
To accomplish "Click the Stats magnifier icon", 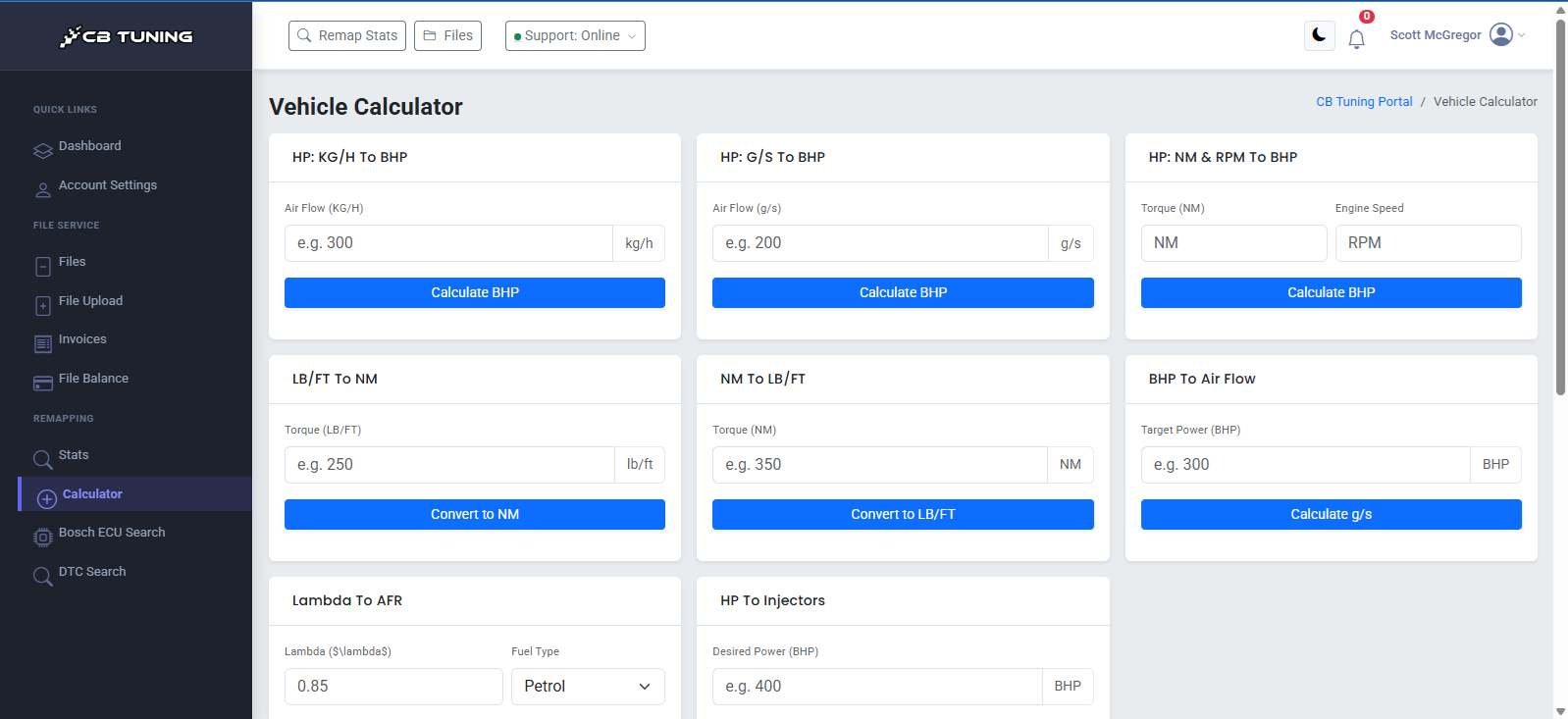I will coord(43,460).
